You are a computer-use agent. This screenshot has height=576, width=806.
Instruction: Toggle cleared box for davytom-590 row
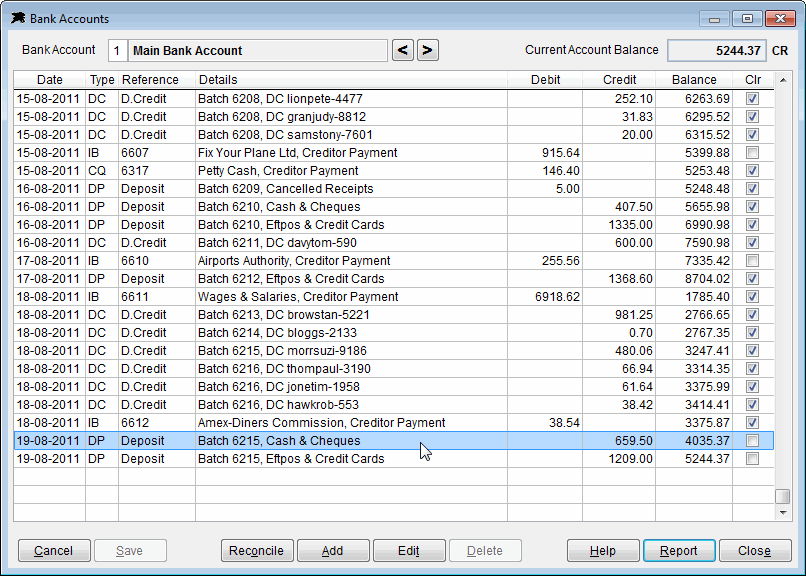tap(753, 243)
